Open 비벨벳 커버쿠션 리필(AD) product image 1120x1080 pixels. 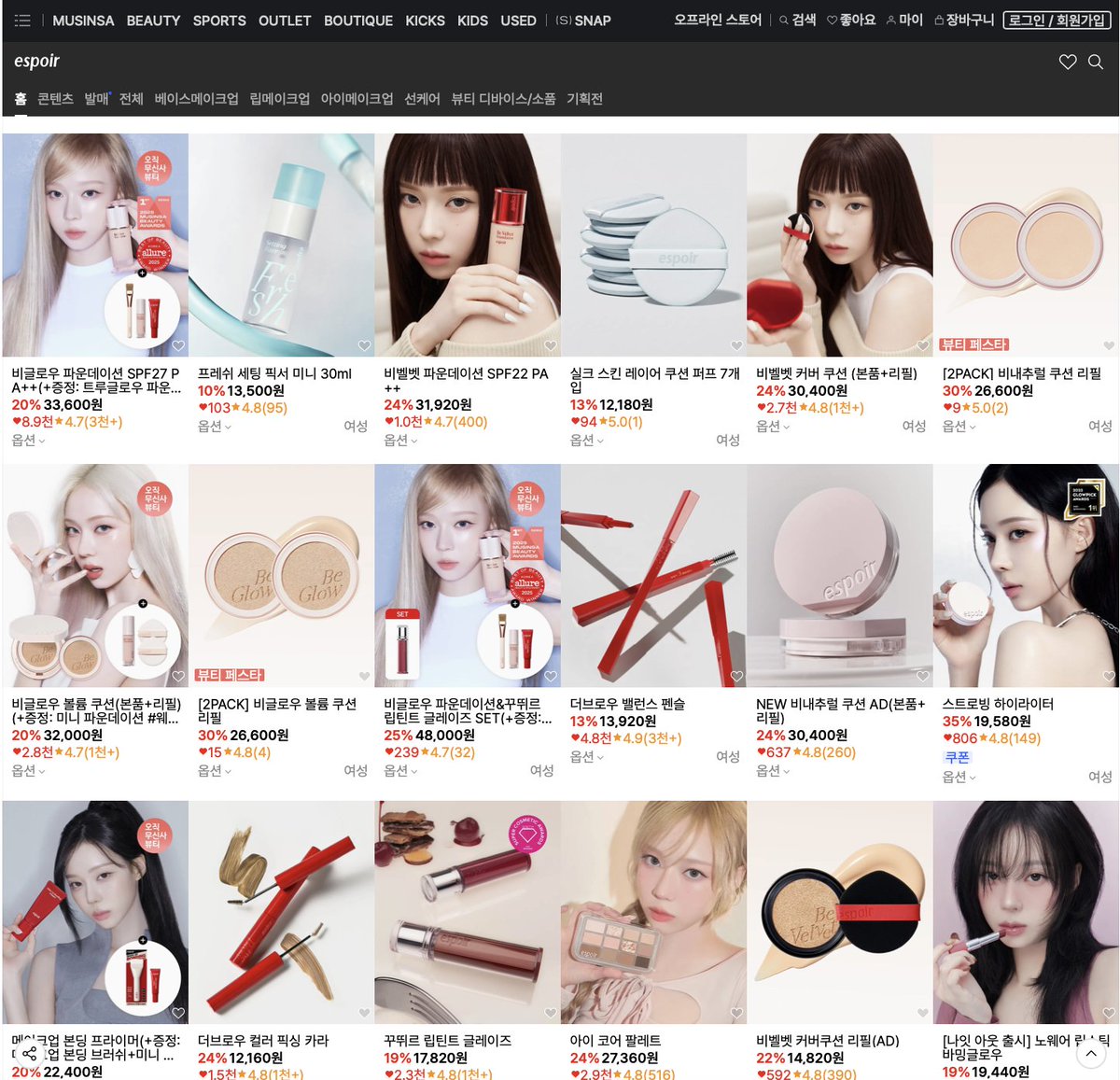[839, 912]
